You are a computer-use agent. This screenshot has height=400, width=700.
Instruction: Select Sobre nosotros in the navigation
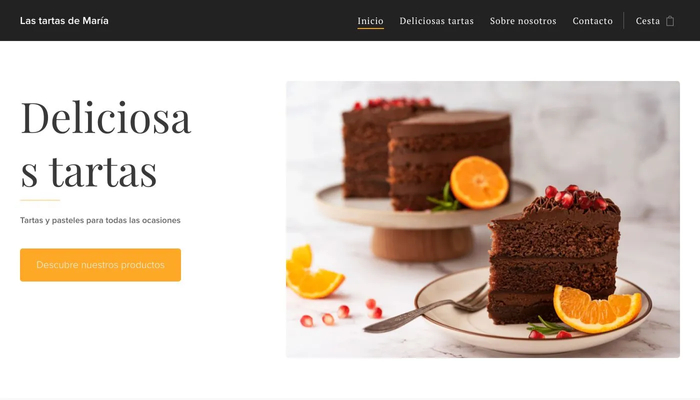tap(523, 21)
